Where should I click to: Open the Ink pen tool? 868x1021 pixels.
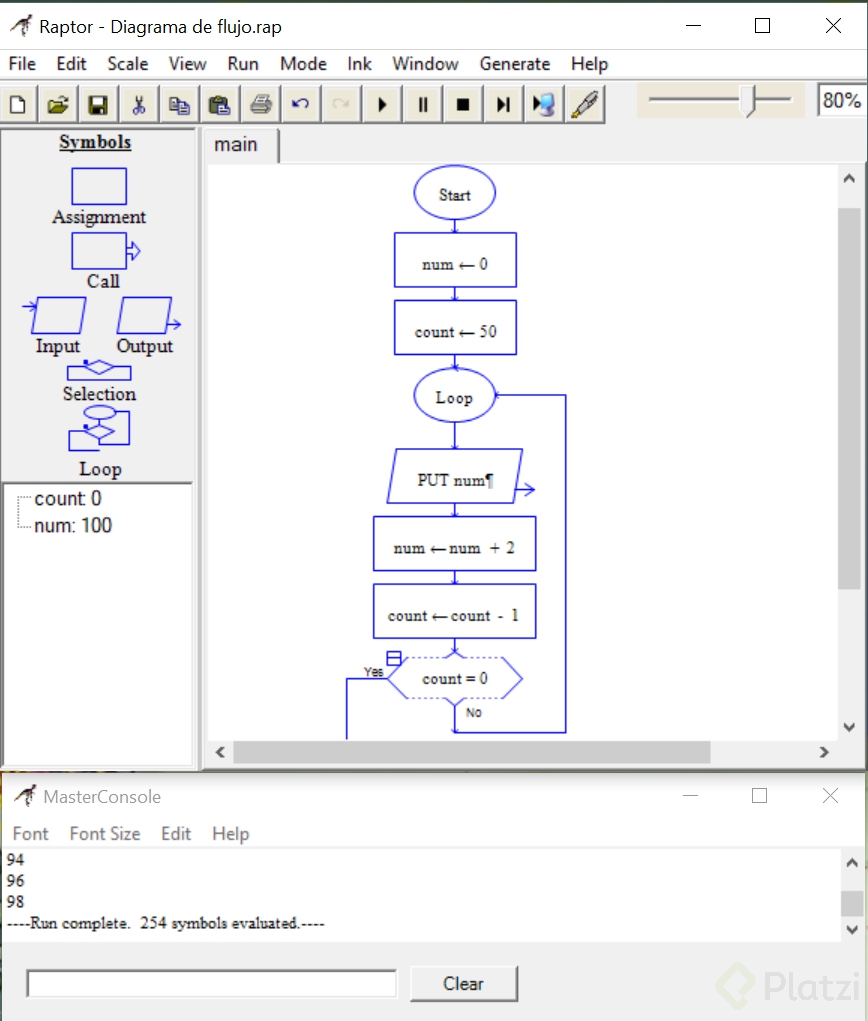(586, 104)
